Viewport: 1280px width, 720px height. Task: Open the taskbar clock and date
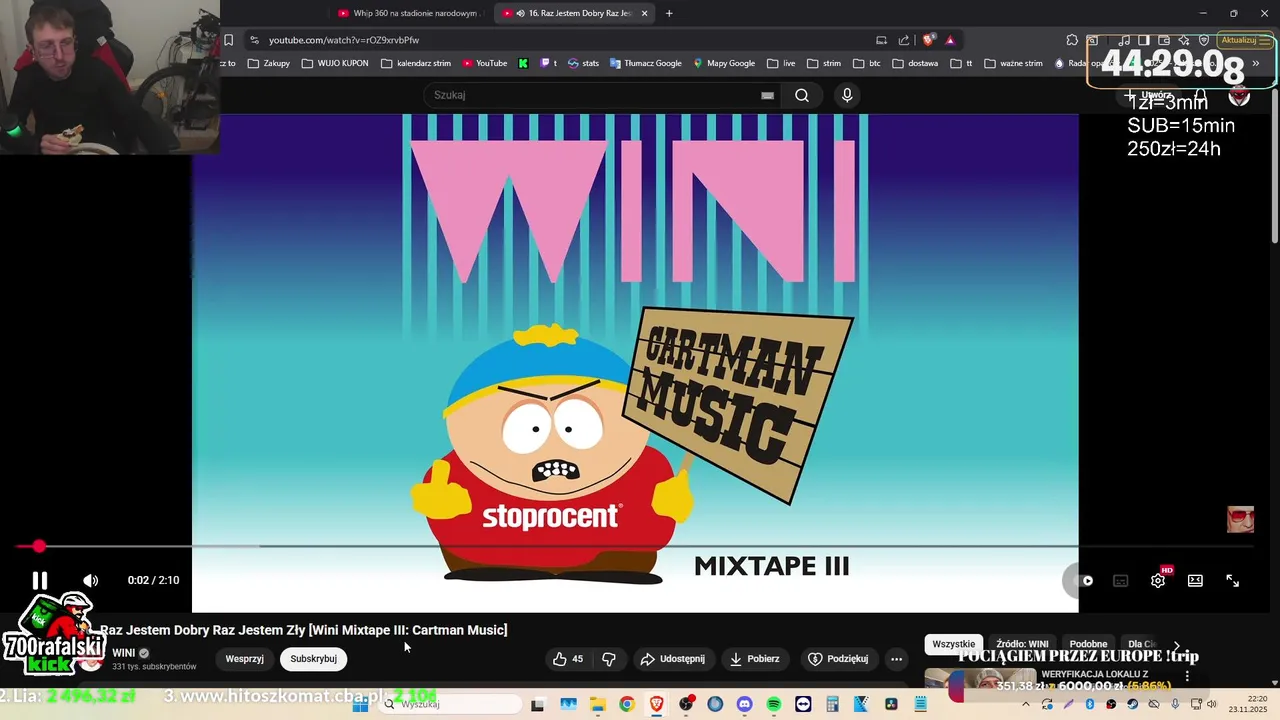[x=1247, y=704]
